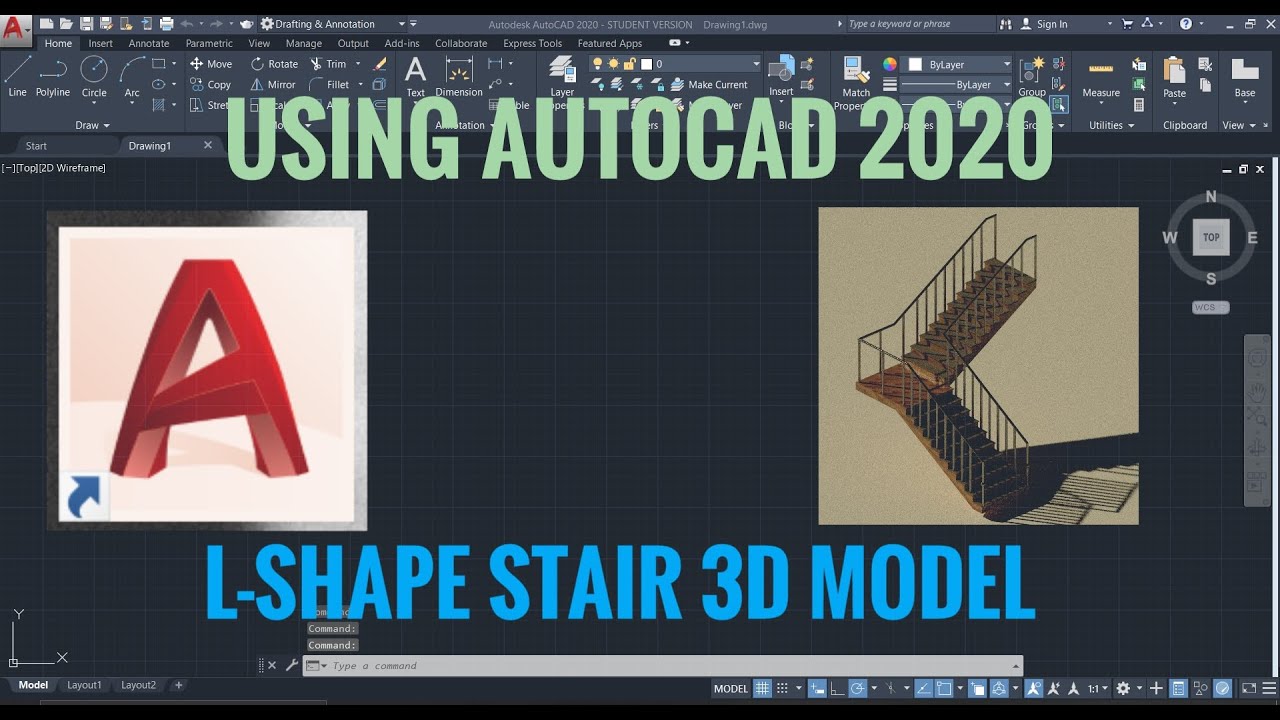Click the Copy command button
This screenshot has width=1280, height=720.
(211, 85)
